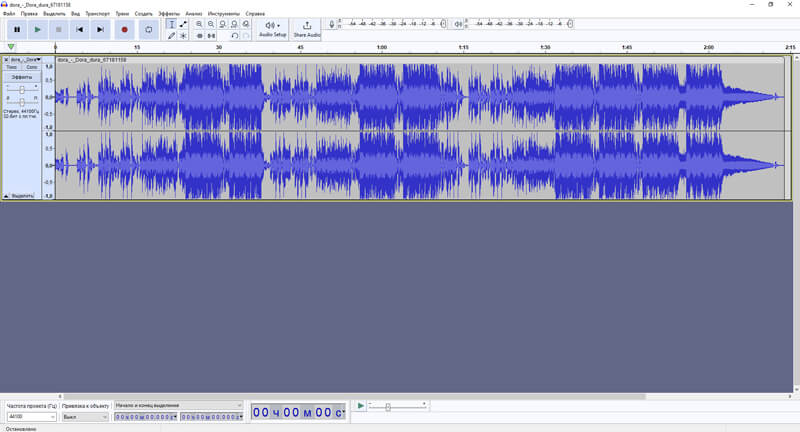Open the Правка menu
800x432 pixels.
(29, 14)
